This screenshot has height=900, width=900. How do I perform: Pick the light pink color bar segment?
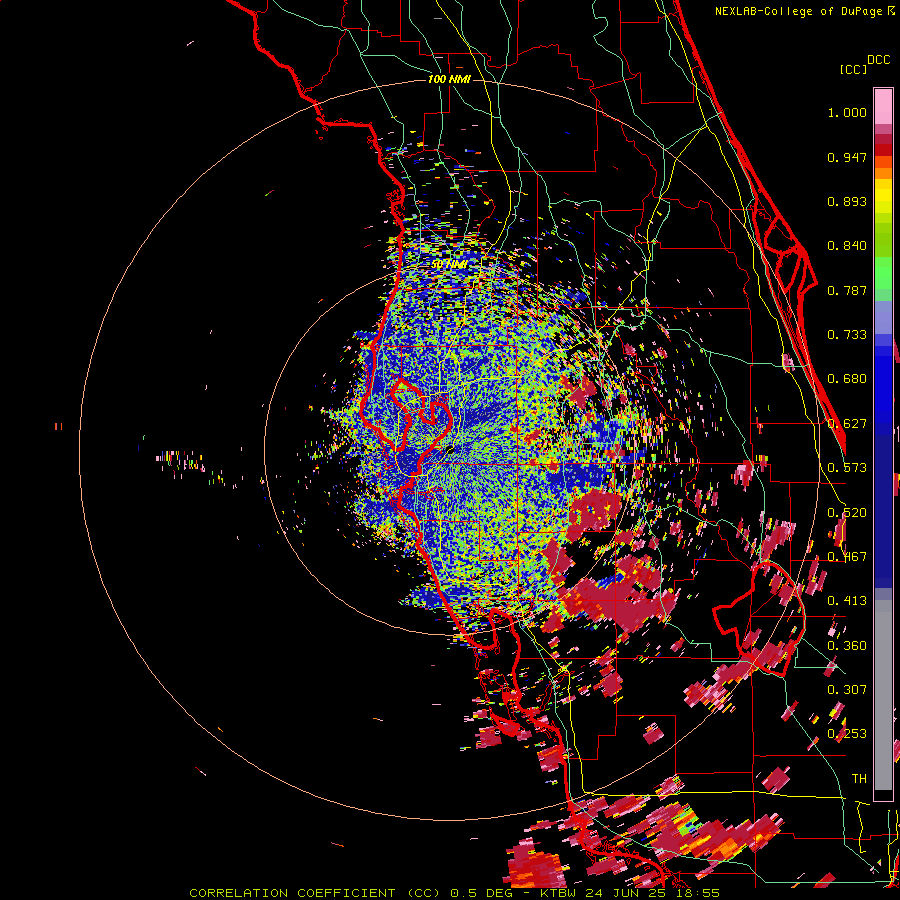pyautogui.click(x=883, y=106)
